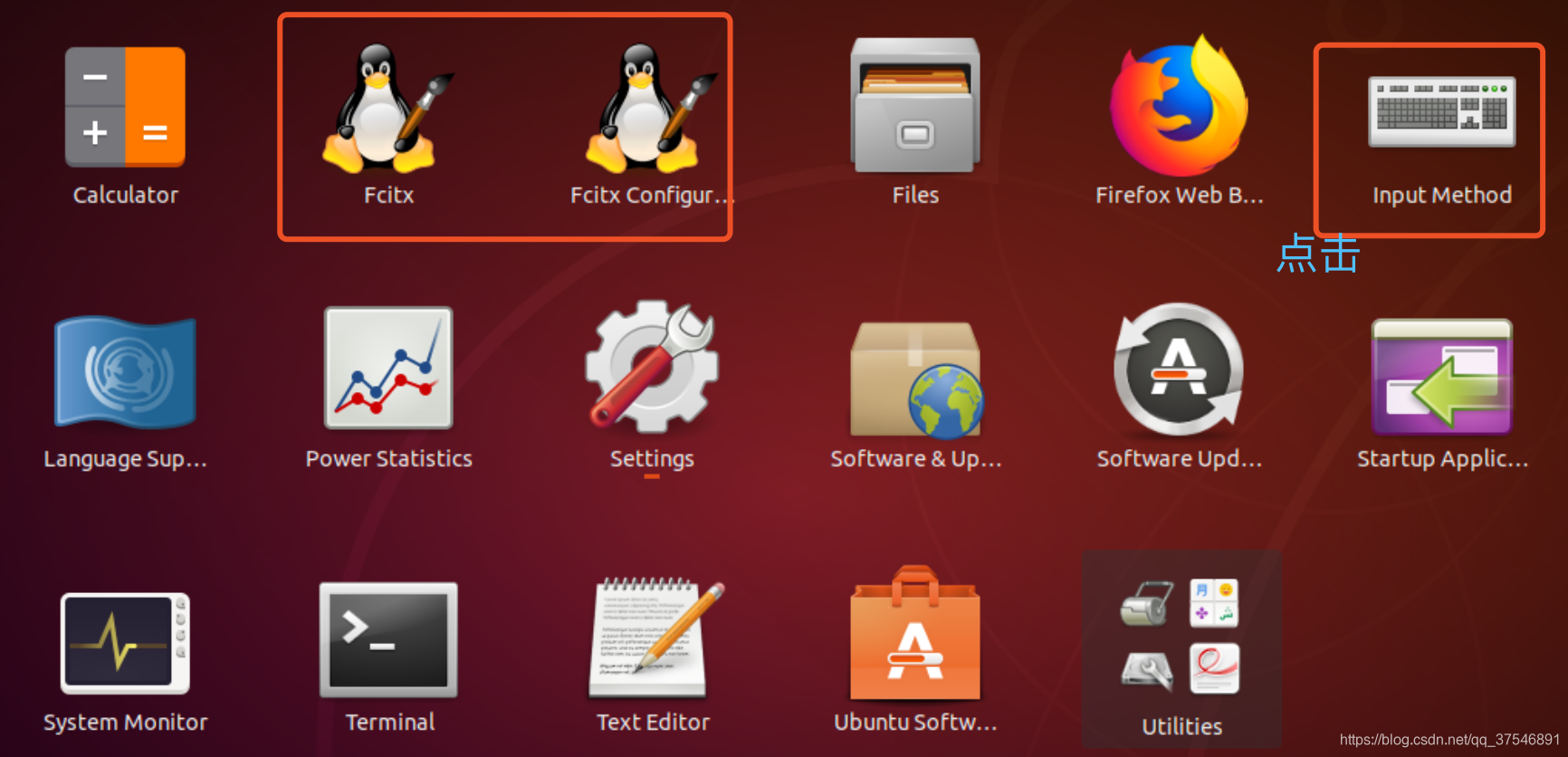
Task: Click the 'Software Upd...' label text
Action: tap(1179, 459)
